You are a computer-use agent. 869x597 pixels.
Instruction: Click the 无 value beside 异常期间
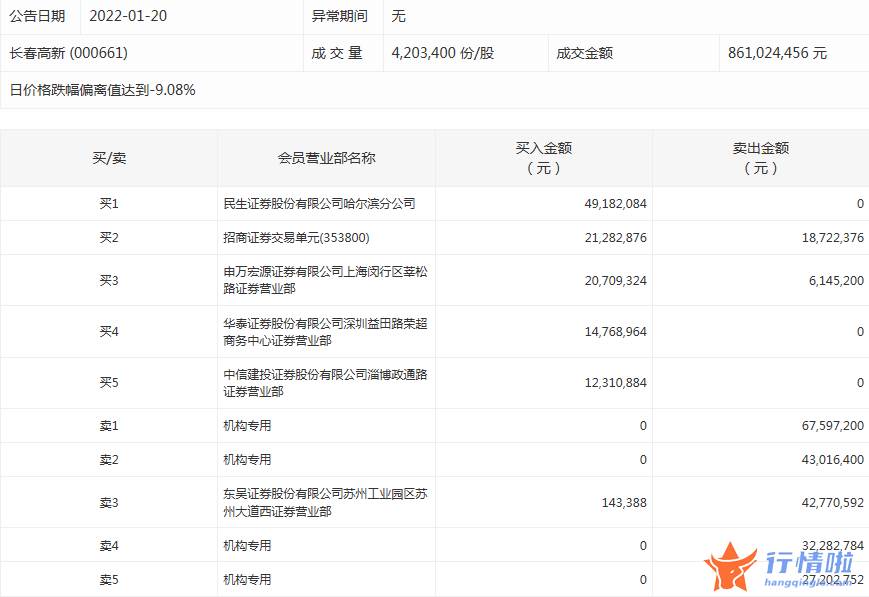coord(398,16)
